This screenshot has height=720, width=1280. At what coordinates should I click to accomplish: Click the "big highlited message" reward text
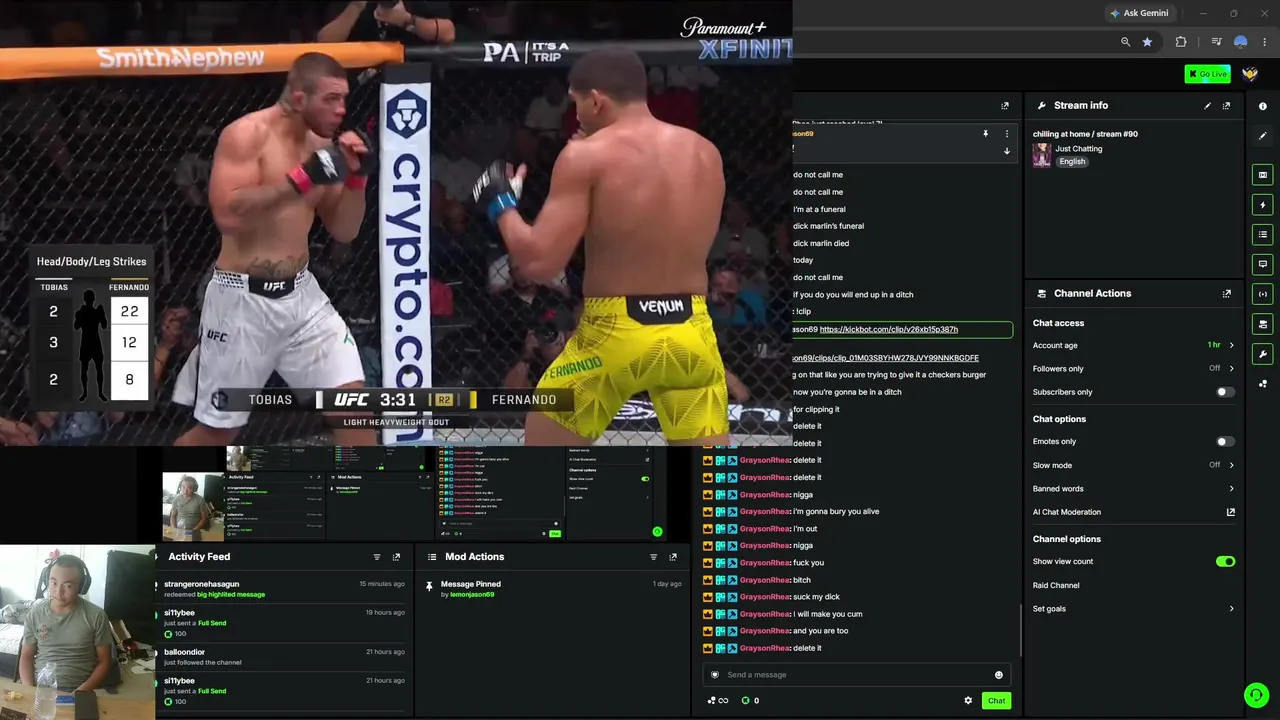click(231, 595)
